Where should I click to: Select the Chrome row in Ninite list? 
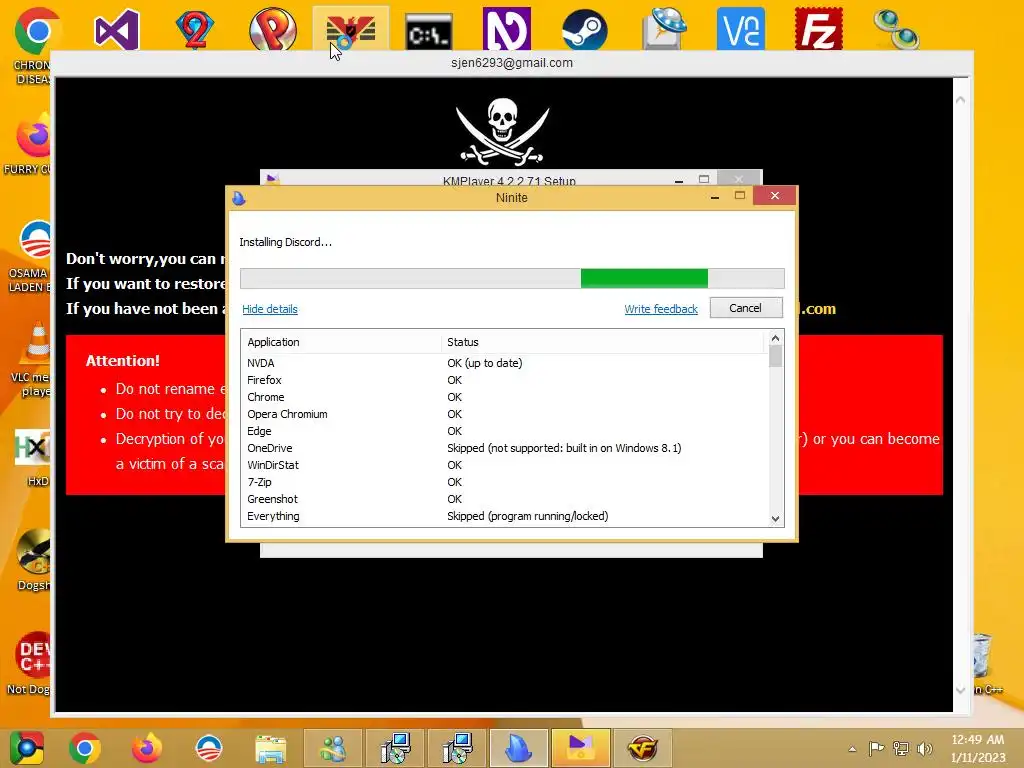(x=505, y=397)
